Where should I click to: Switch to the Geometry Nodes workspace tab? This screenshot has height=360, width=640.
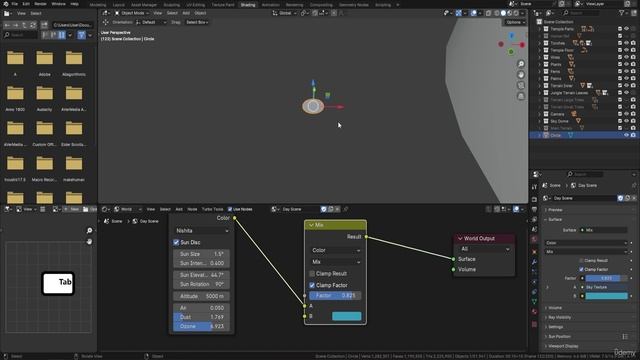(x=353, y=5)
